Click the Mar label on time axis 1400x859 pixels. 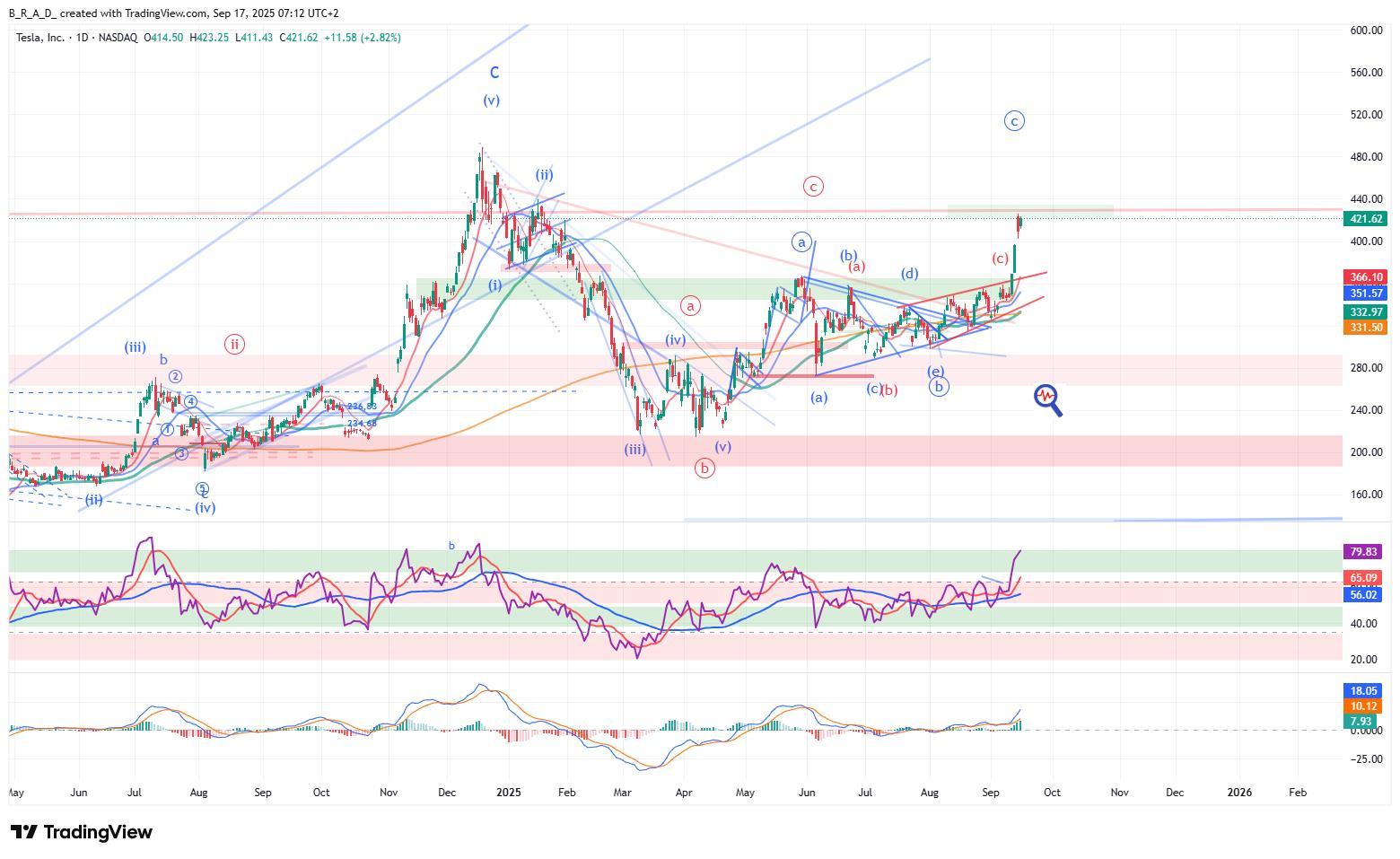pyautogui.click(x=622, y=793)
